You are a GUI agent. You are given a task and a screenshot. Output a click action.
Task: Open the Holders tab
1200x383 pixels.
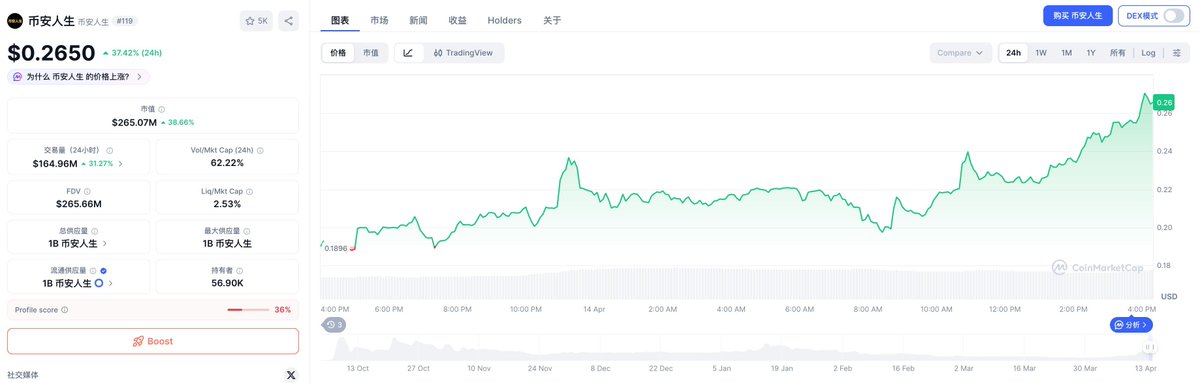[x=504, y=20]
